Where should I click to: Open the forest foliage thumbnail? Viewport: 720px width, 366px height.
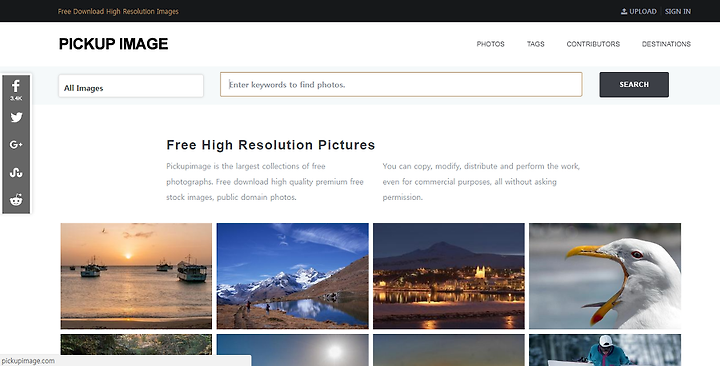pos(136,344)
